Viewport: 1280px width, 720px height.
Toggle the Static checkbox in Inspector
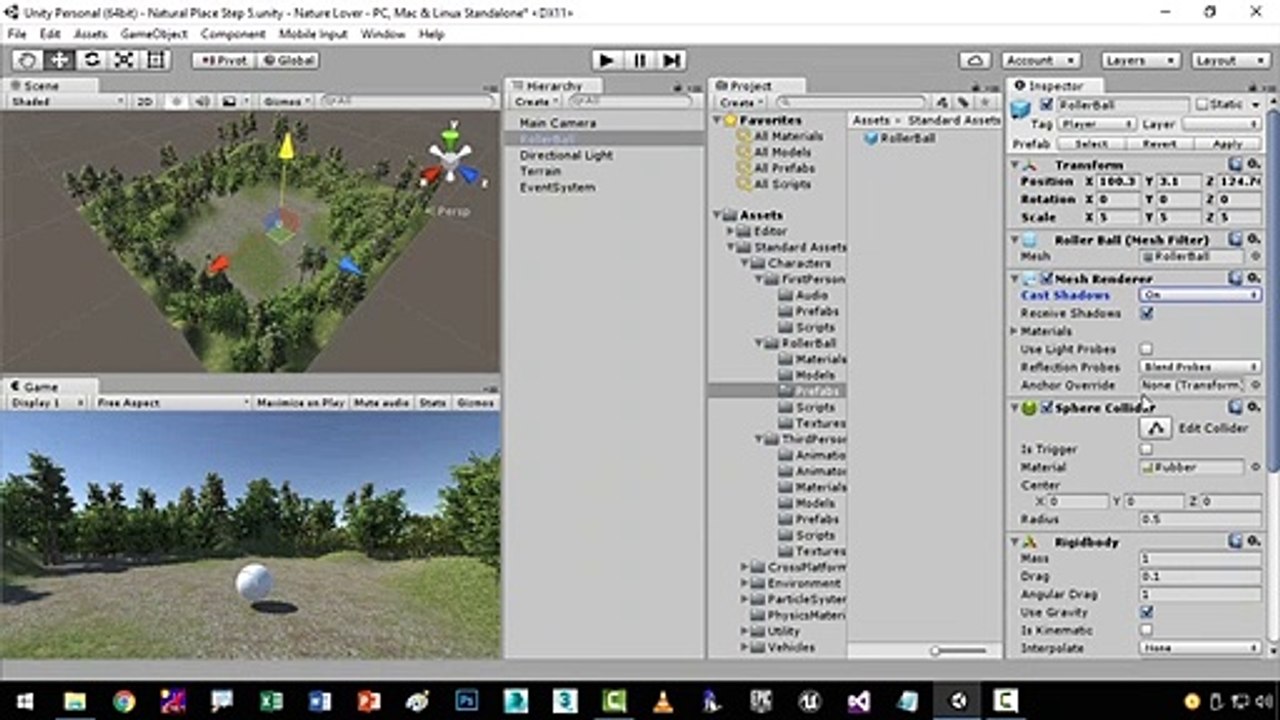pyautogui.click(x=1202, y=105)
